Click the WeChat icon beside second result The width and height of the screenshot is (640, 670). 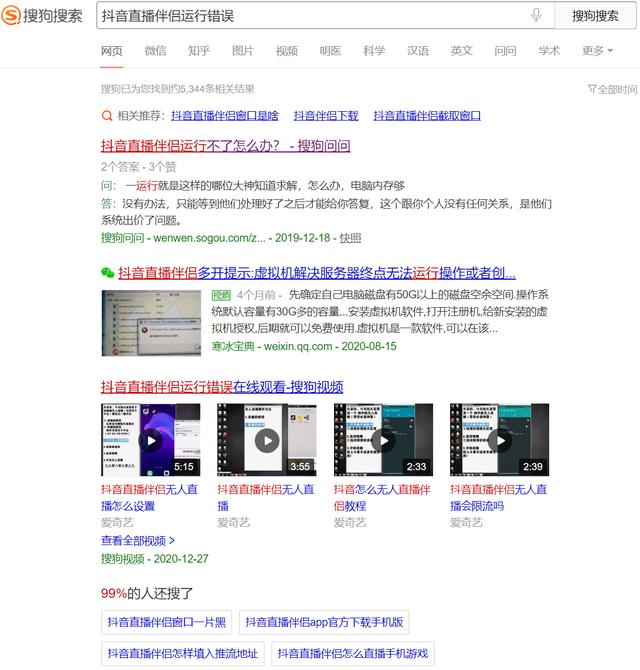108,273
